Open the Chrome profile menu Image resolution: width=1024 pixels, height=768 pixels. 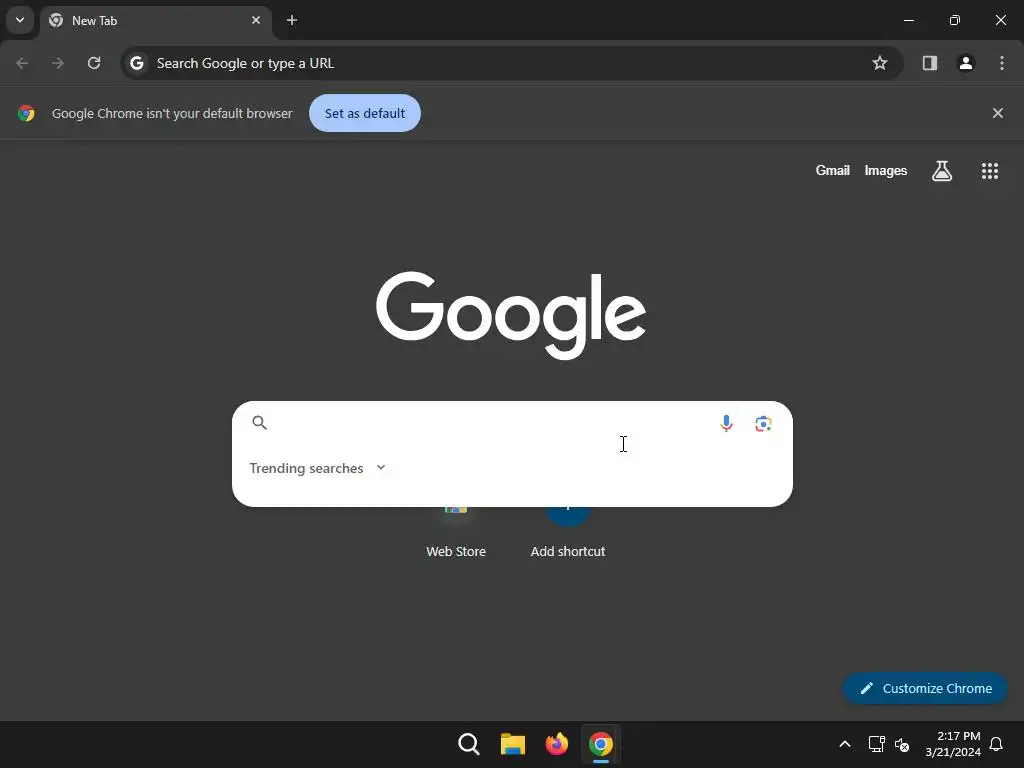tap(966, 63)
